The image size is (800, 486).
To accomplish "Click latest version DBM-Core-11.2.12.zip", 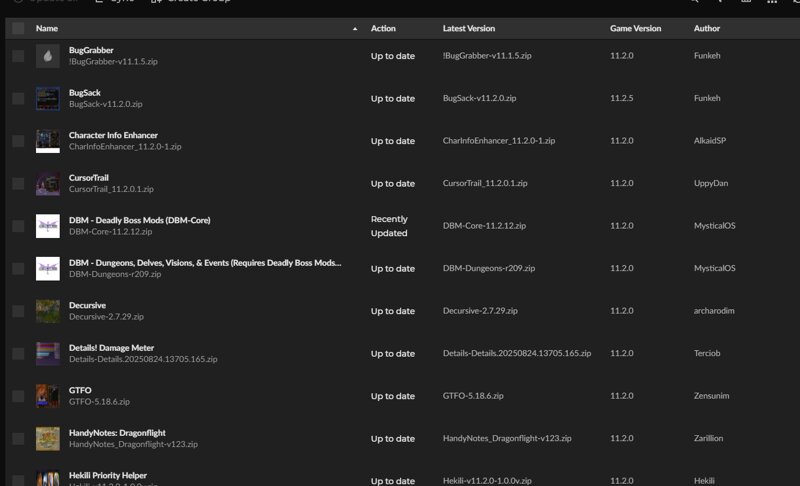I will click(484, 225).
